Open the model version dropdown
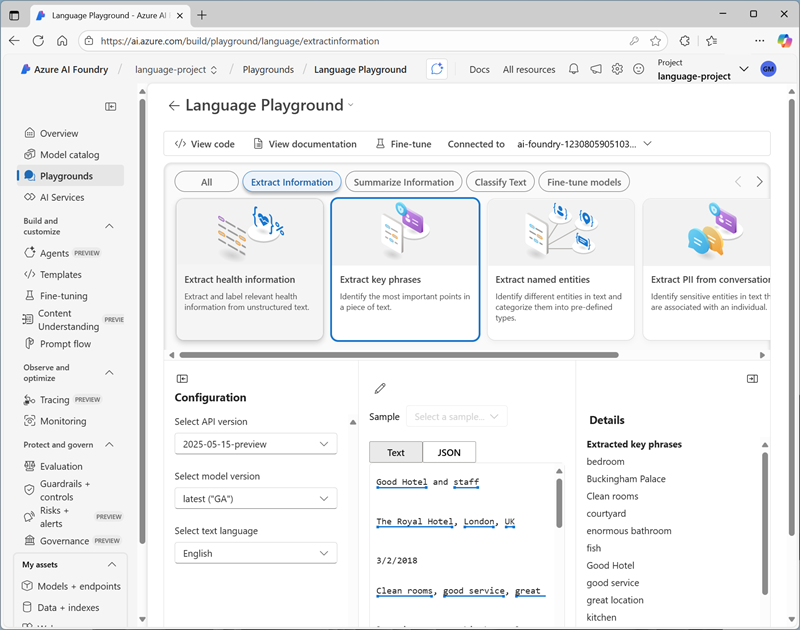 (x=255, y=499)
